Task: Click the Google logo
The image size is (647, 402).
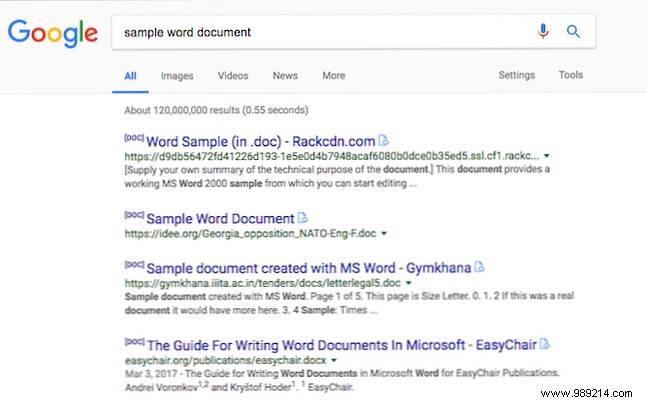Action: pos(53,33)
